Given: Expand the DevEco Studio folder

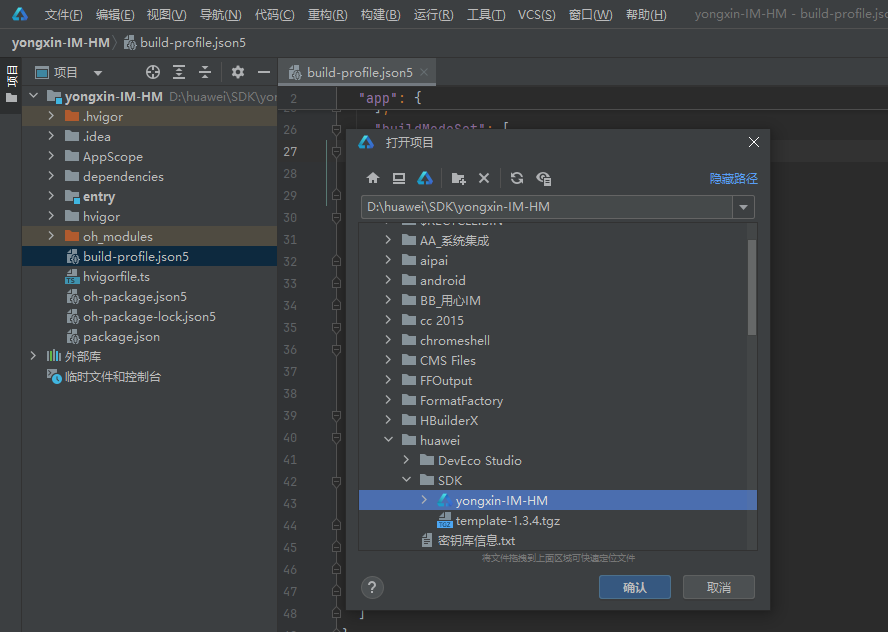Looking at the screenshot, I should pos(407,459).
